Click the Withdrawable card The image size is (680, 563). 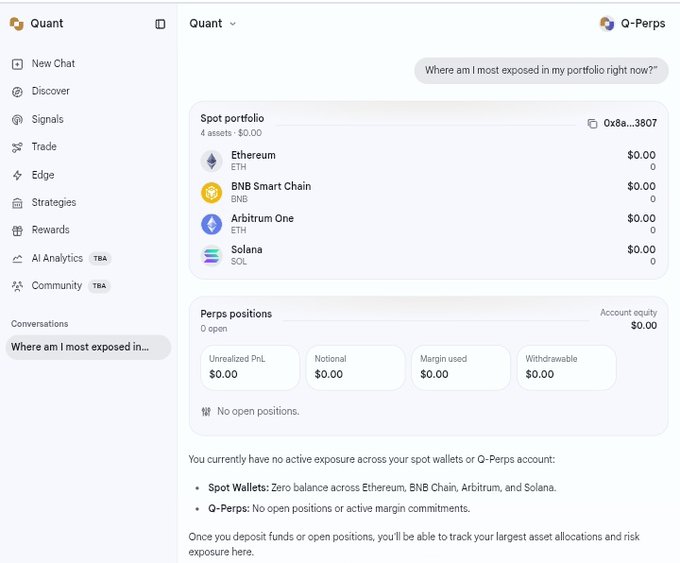[566, 367]
